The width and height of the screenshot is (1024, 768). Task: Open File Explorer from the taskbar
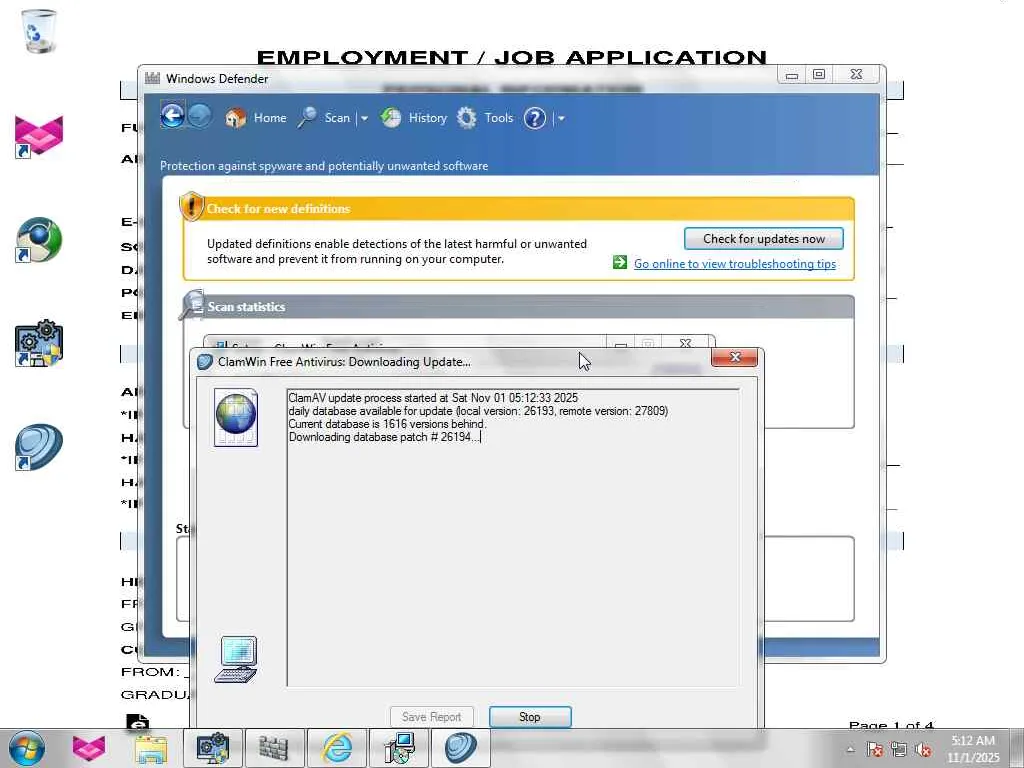click(151, 748)
